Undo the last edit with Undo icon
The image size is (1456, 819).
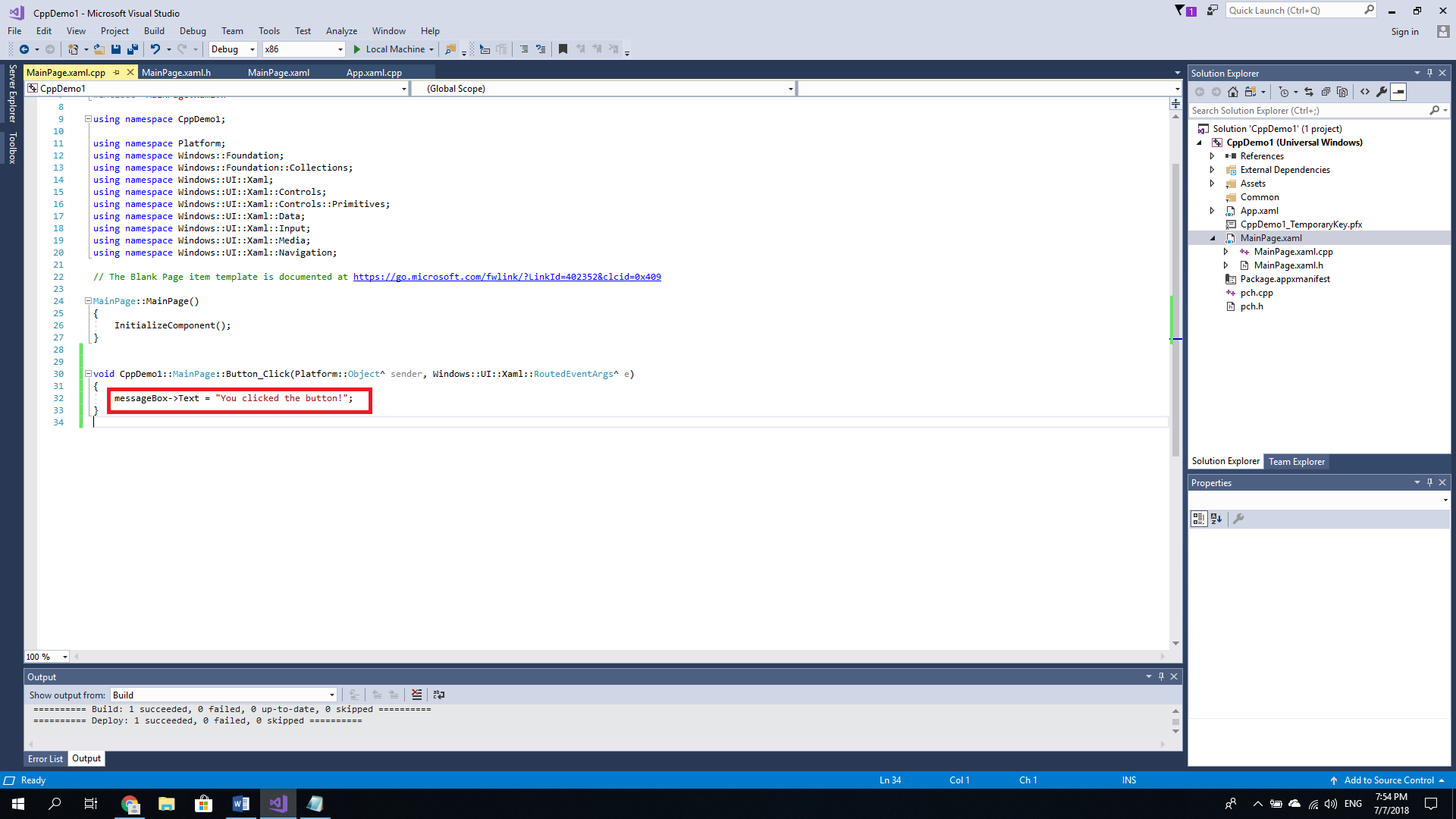[x=155, y=49]
